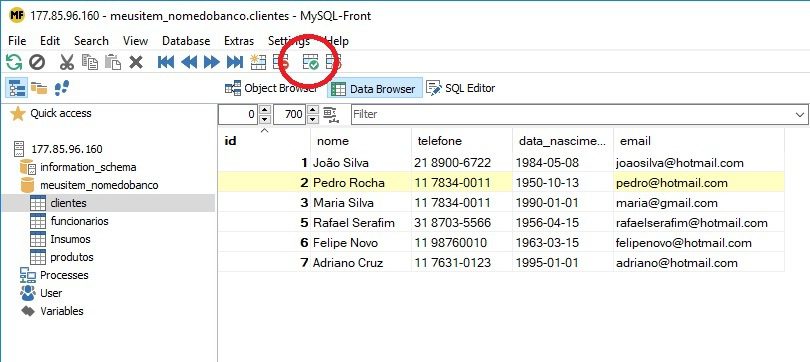
Task: Sort by the email column header
Action: pos(699,140)
